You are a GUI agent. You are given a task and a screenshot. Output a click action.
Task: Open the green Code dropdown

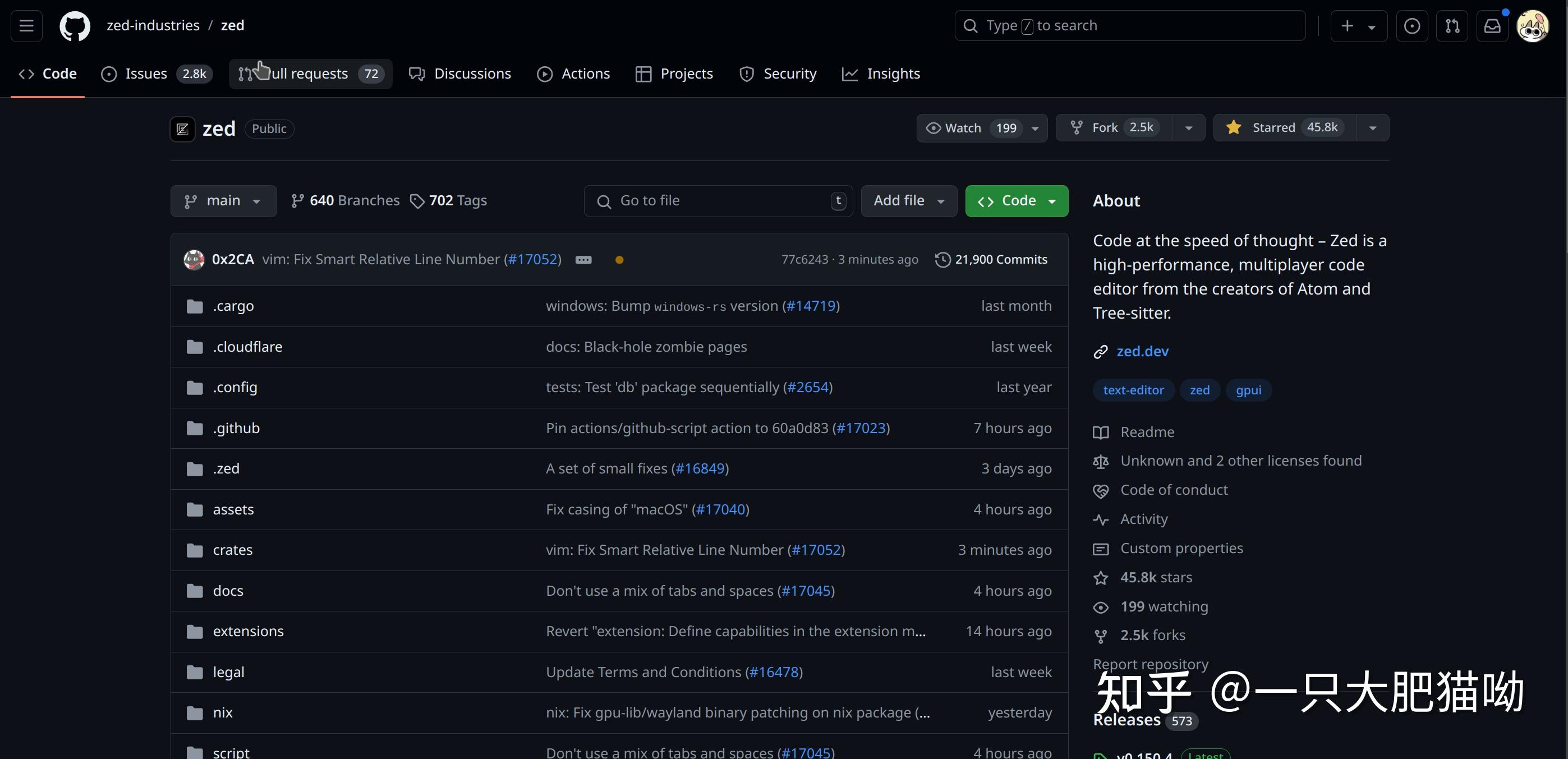1016,201
